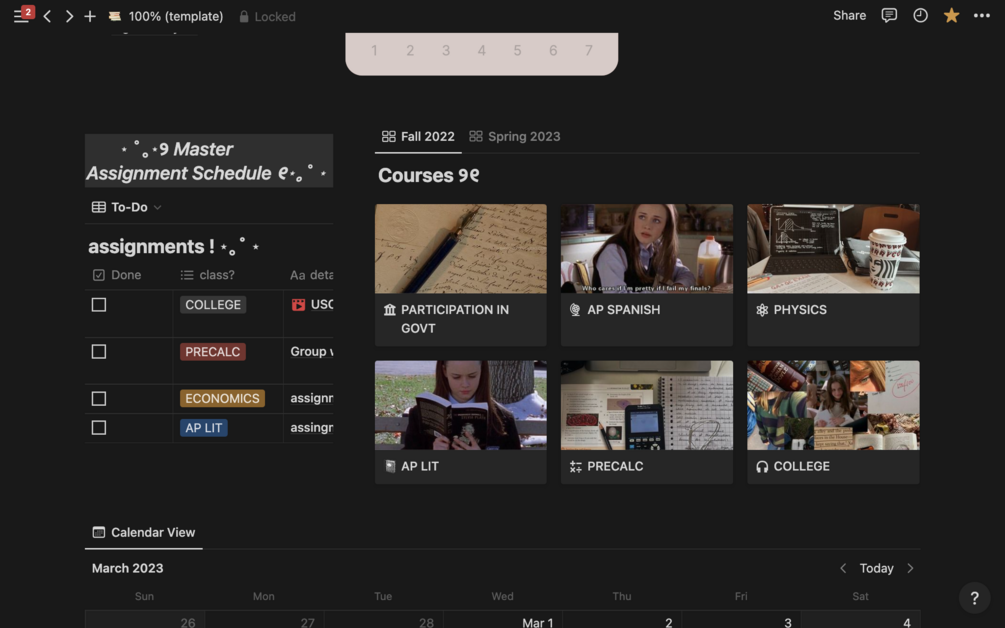Screen dimensions: 1005x628
Task: Click the COLLEGE collage thumbnail
Action: click(833, 405)
